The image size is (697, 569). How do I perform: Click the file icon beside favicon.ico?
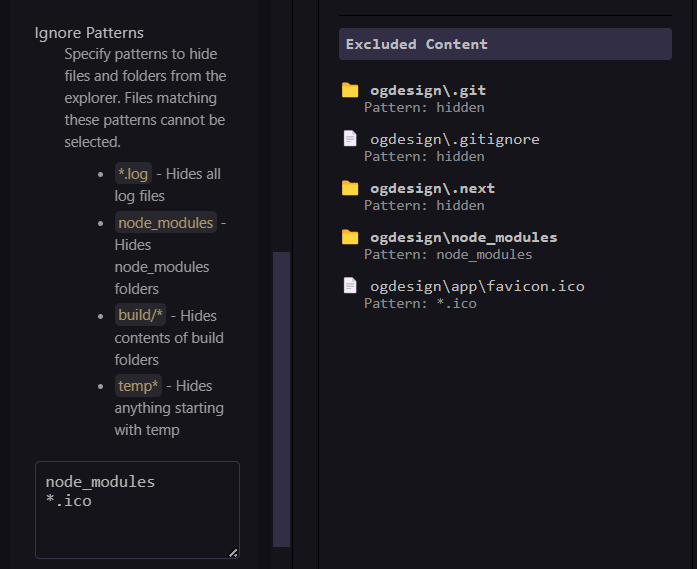(350, 286)
